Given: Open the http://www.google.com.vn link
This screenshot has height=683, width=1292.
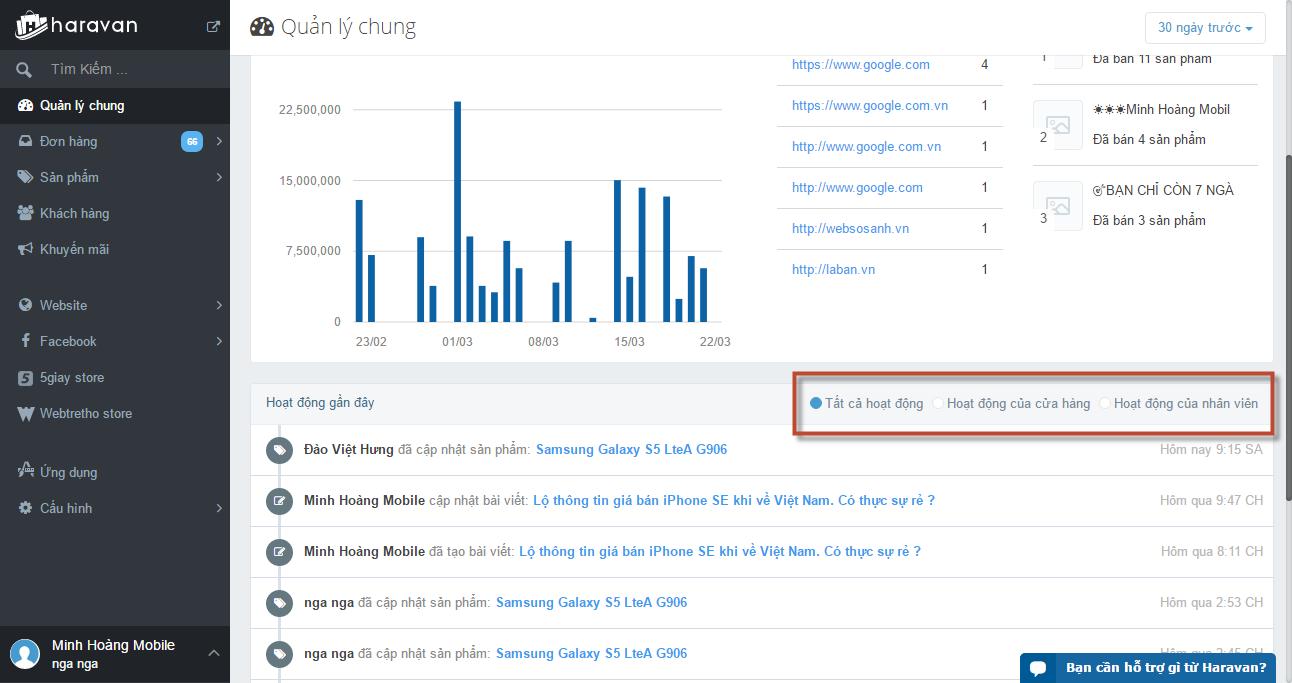Looking at the screenshot, I should click(866, 146).
